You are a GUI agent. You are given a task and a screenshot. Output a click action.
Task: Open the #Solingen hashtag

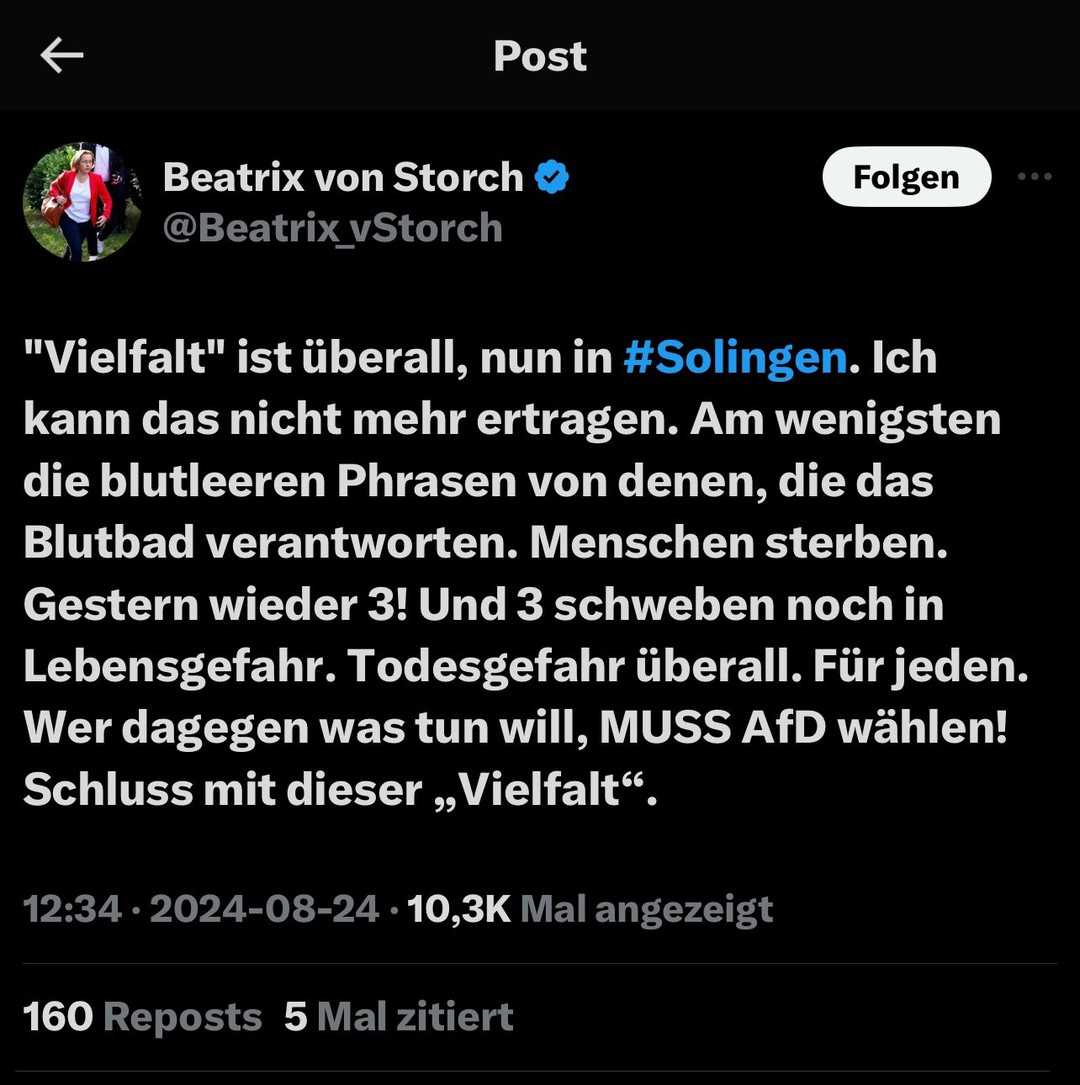coord(735,358)
